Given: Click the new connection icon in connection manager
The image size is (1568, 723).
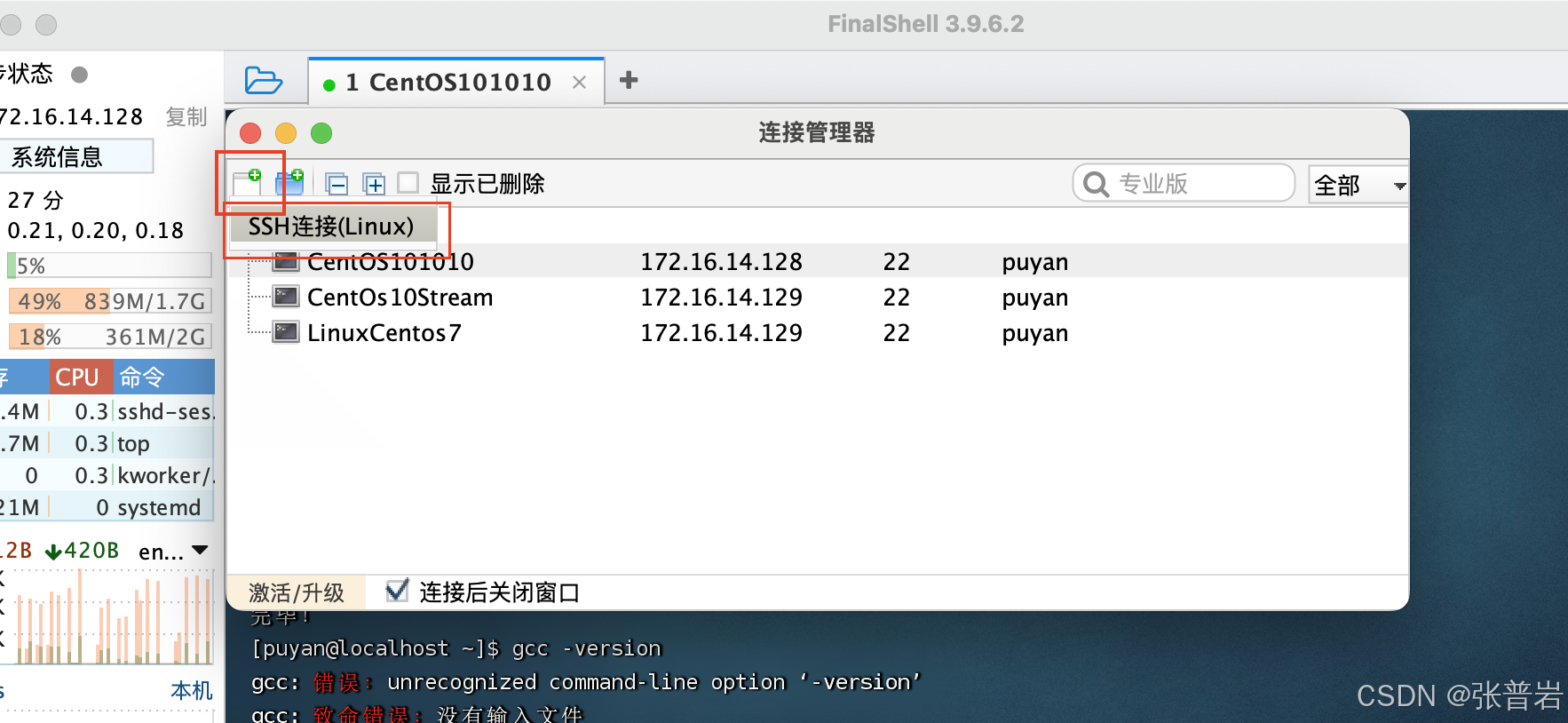Looking at the screenshot, I should (x=248, y=181).
